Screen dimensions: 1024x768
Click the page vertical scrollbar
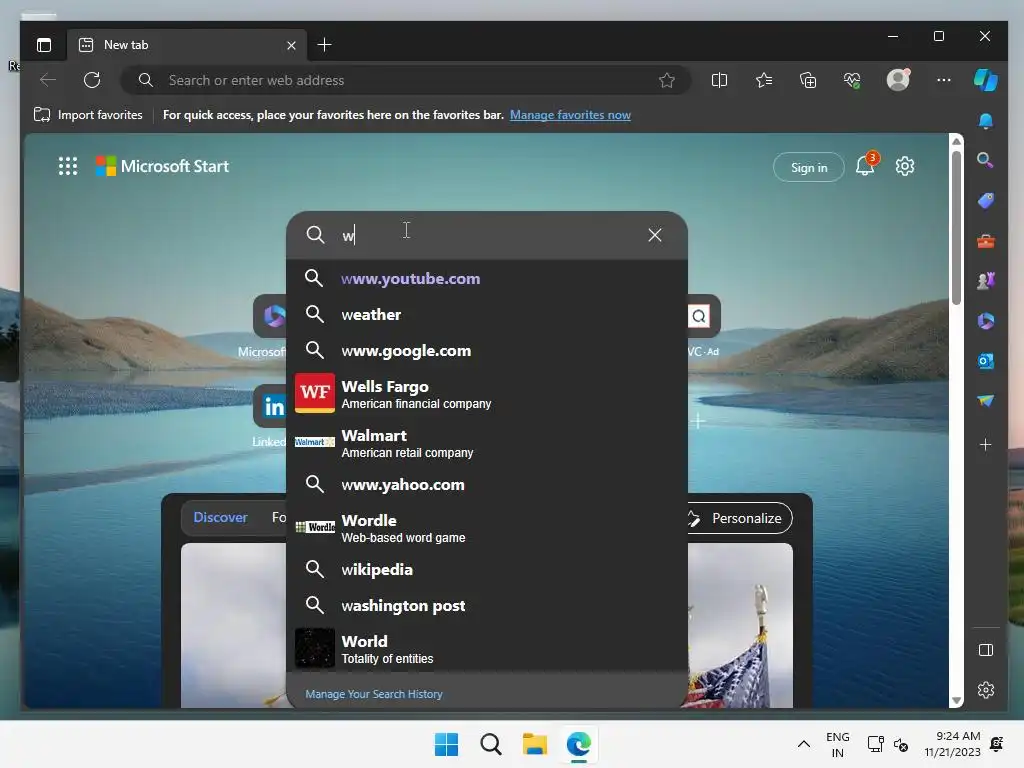956,229
